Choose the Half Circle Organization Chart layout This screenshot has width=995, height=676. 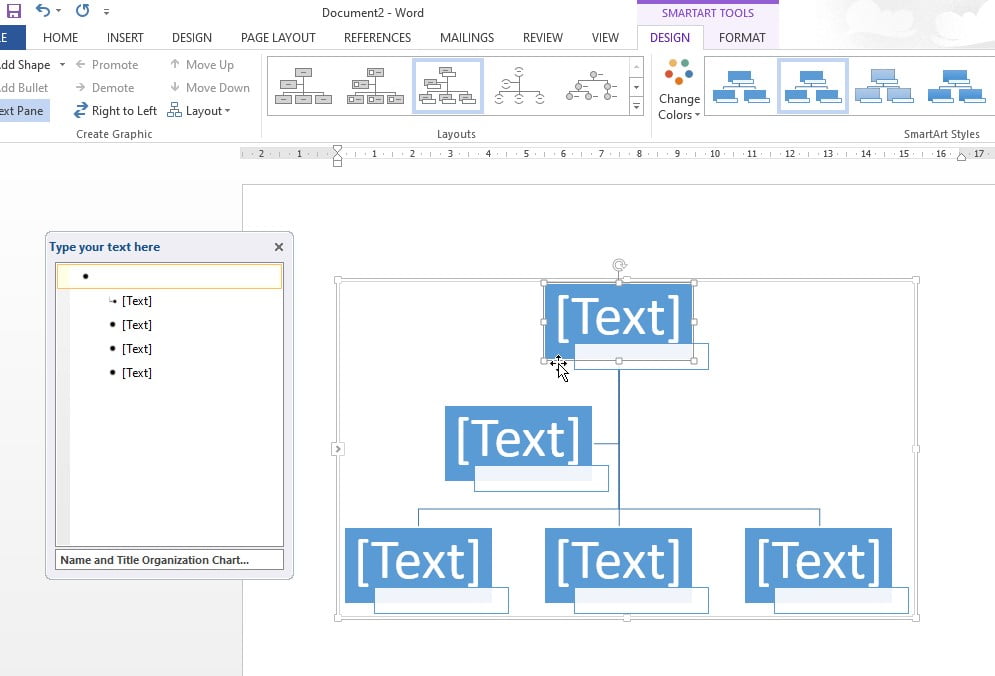click(520, 85)
